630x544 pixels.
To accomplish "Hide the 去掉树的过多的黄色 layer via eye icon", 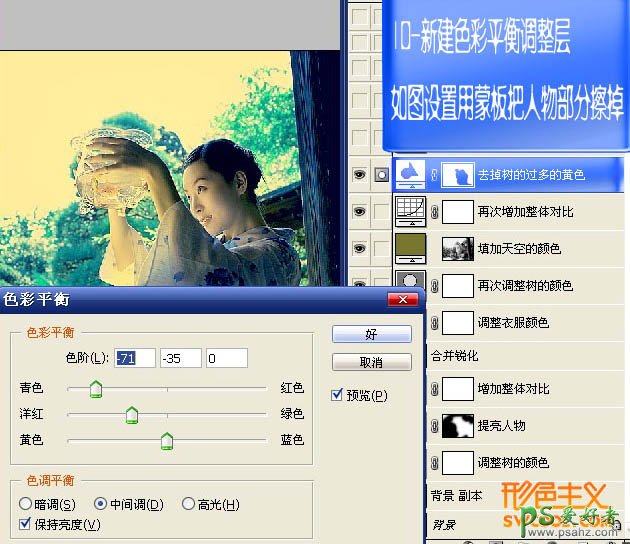I will [x=359, y=175].
